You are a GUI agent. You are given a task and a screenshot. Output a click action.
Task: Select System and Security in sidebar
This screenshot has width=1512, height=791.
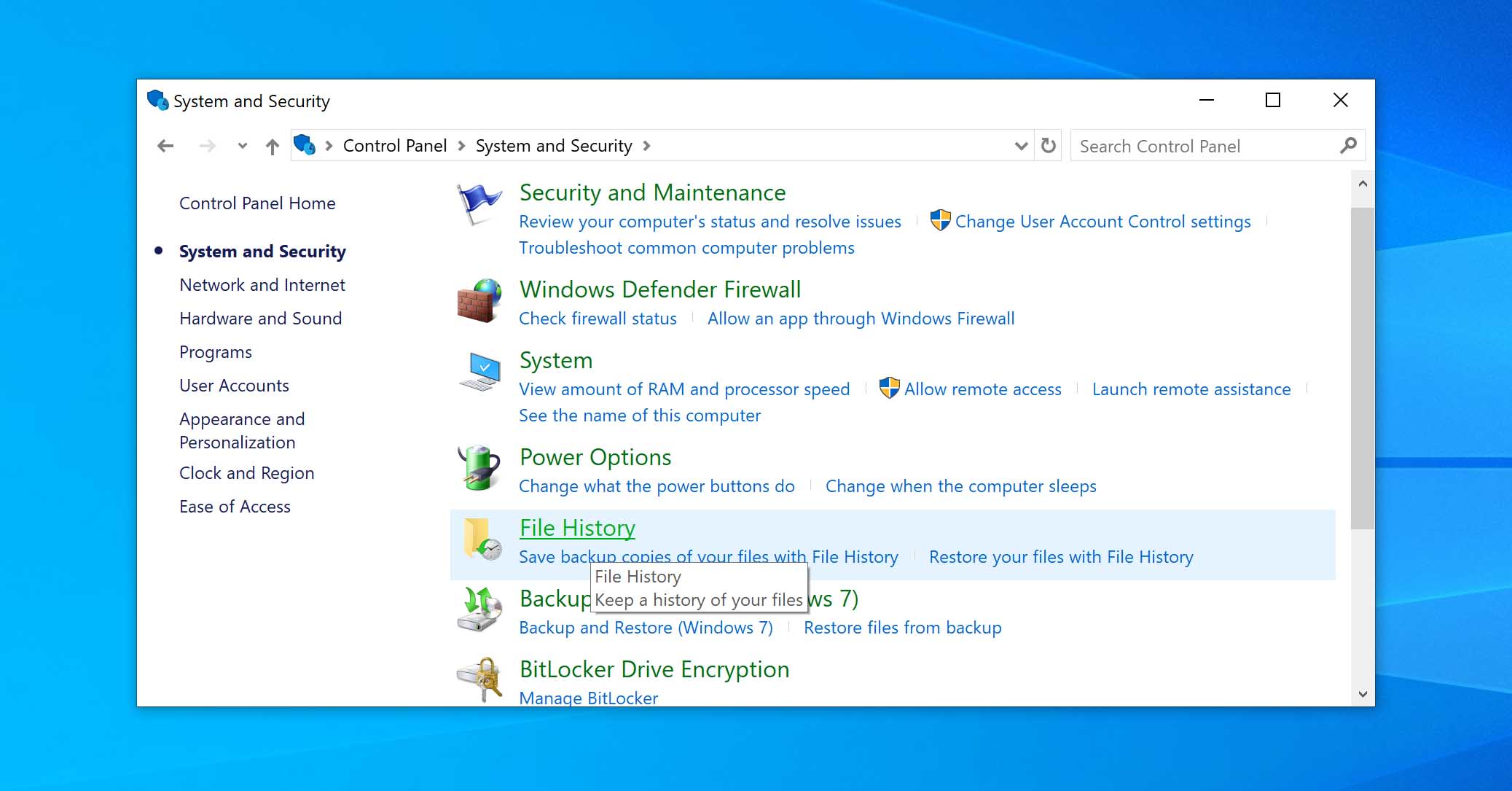[262, 252]
